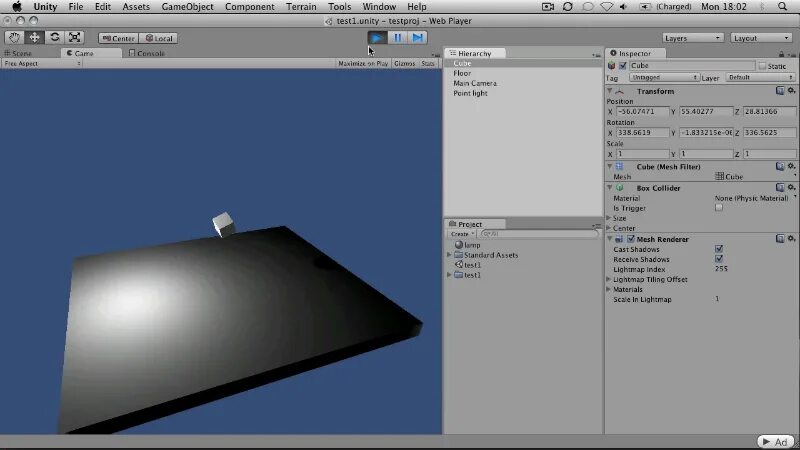Open the GameObject menu
This screenshot has width=800, height=450.
(x=187, y=7)
